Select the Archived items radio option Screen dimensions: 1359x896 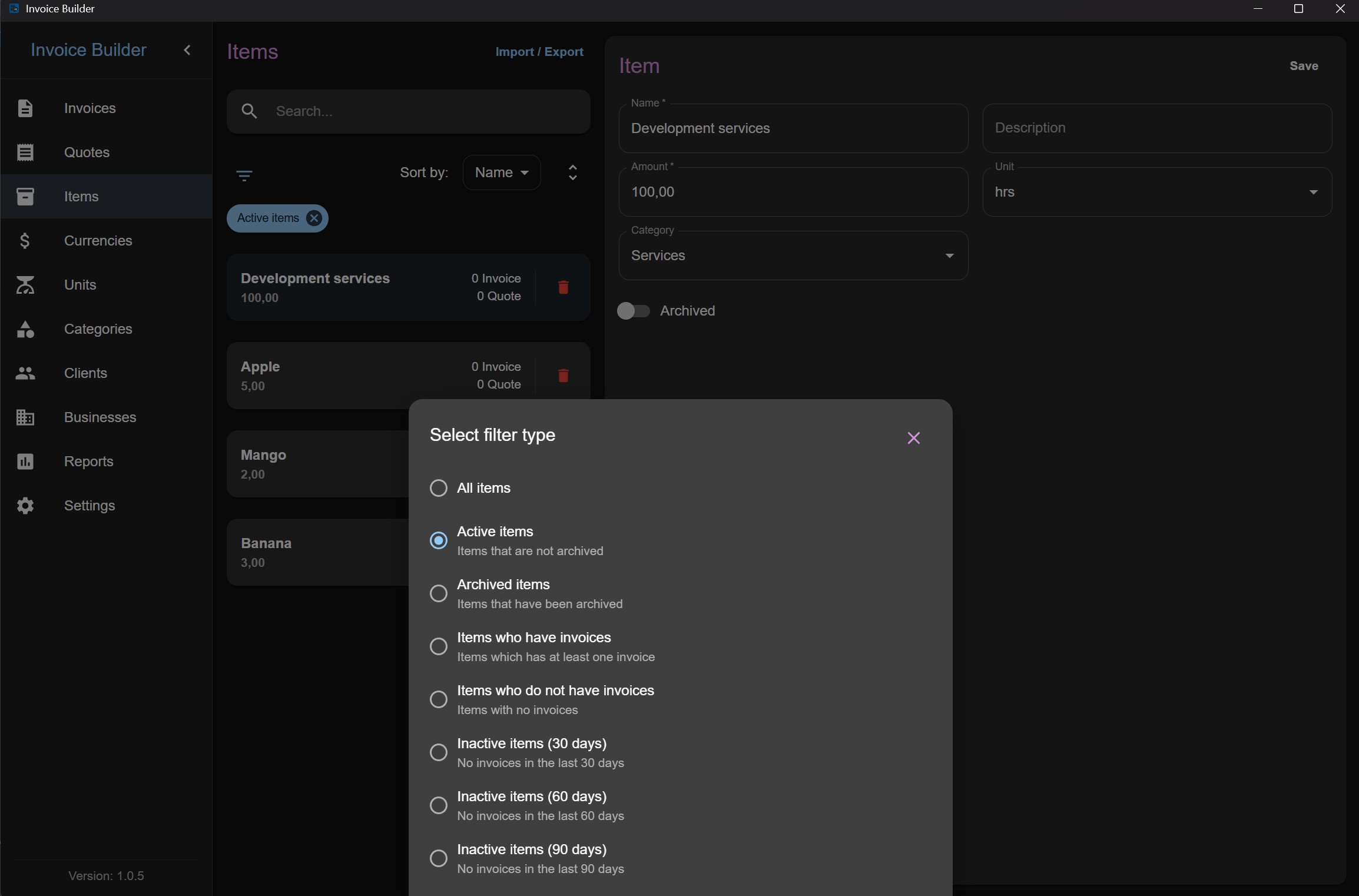click(439, 593)
